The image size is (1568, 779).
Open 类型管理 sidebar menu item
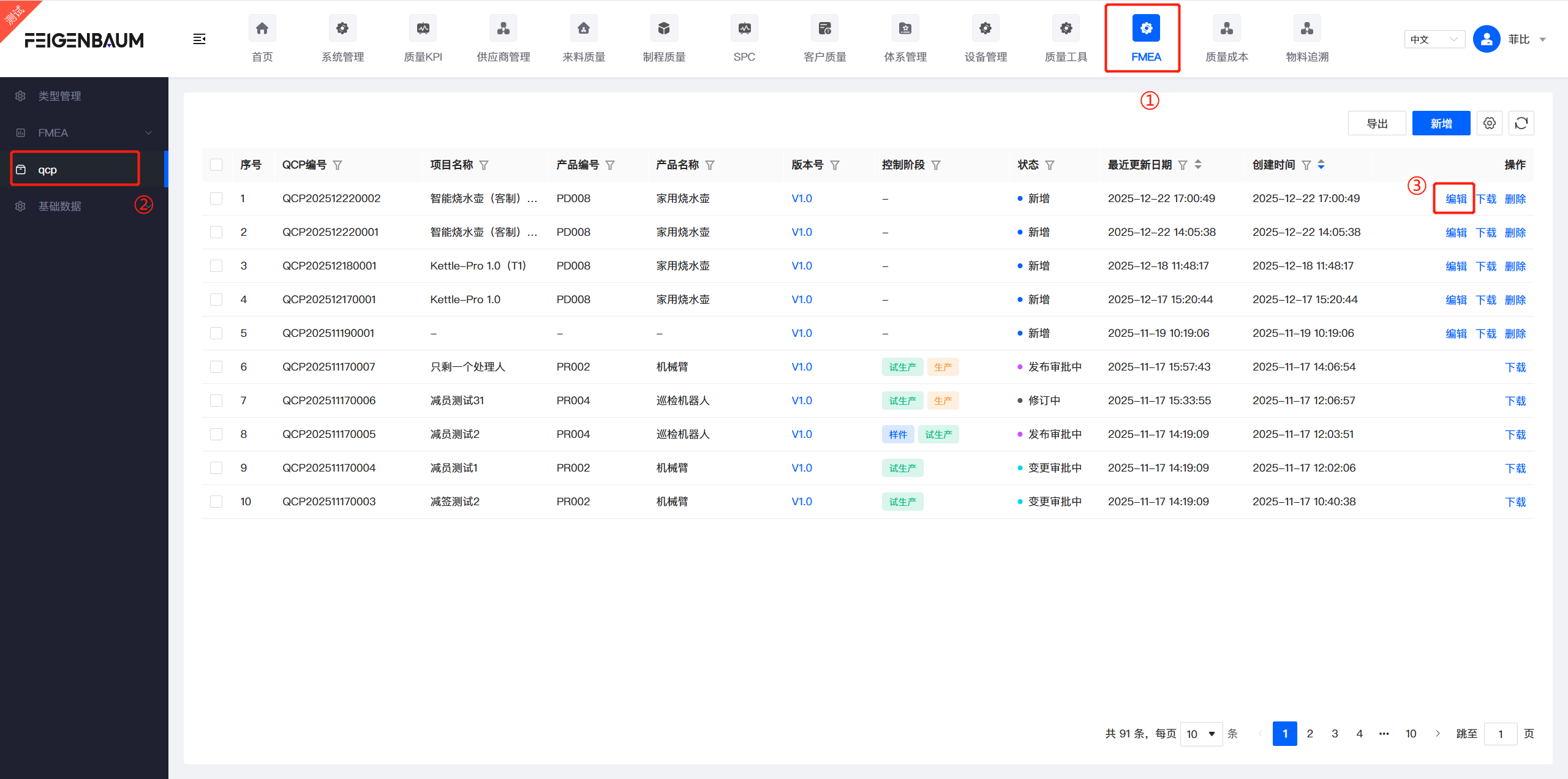(x=60, y=96)
